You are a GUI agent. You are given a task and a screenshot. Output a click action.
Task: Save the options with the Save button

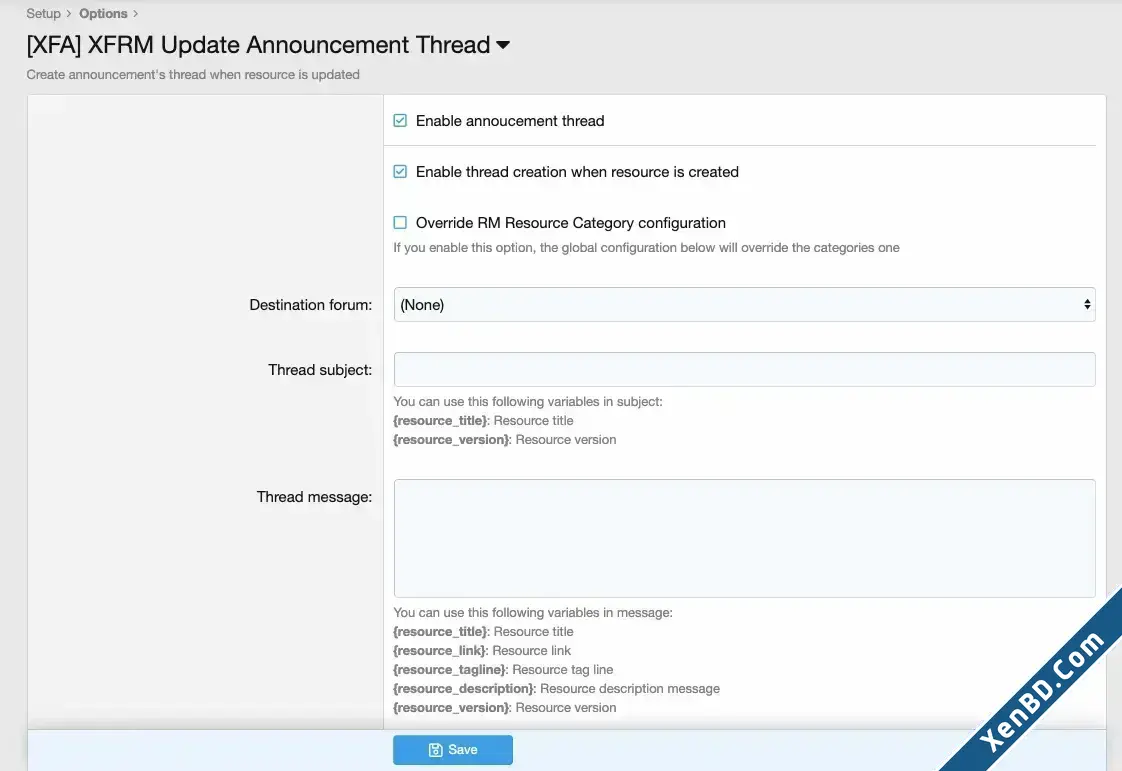pyautogui.click(x=452, y=750)
